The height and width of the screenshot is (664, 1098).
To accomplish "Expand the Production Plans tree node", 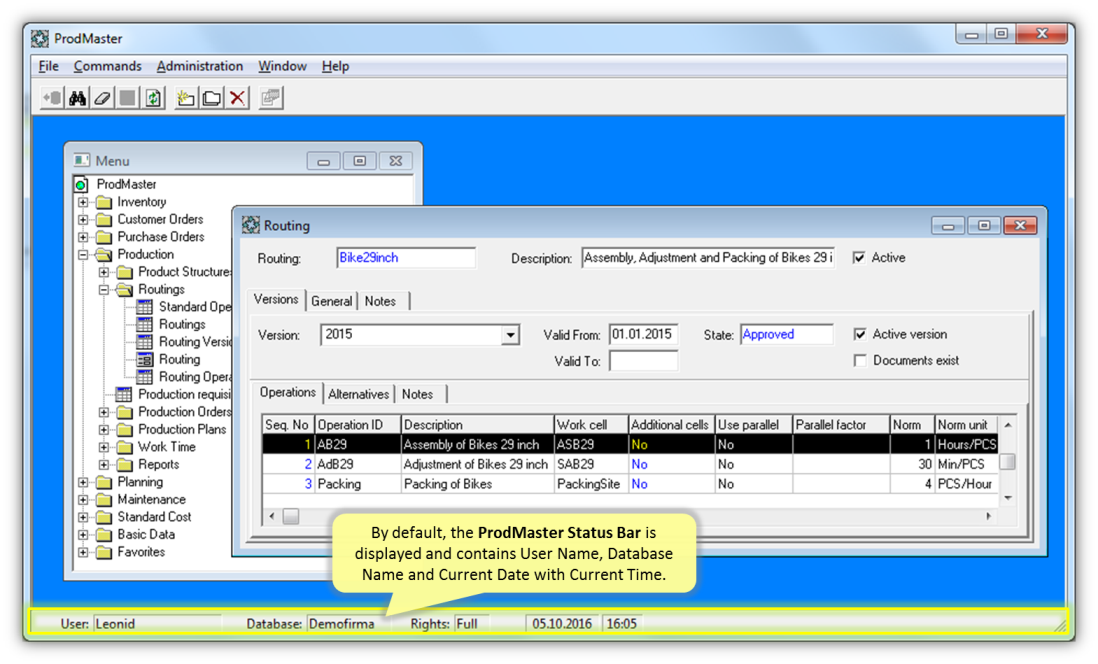I will [104, 429].
